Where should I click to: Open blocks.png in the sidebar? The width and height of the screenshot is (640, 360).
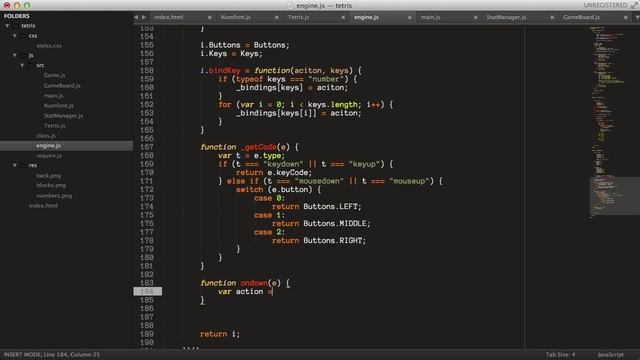51,185
